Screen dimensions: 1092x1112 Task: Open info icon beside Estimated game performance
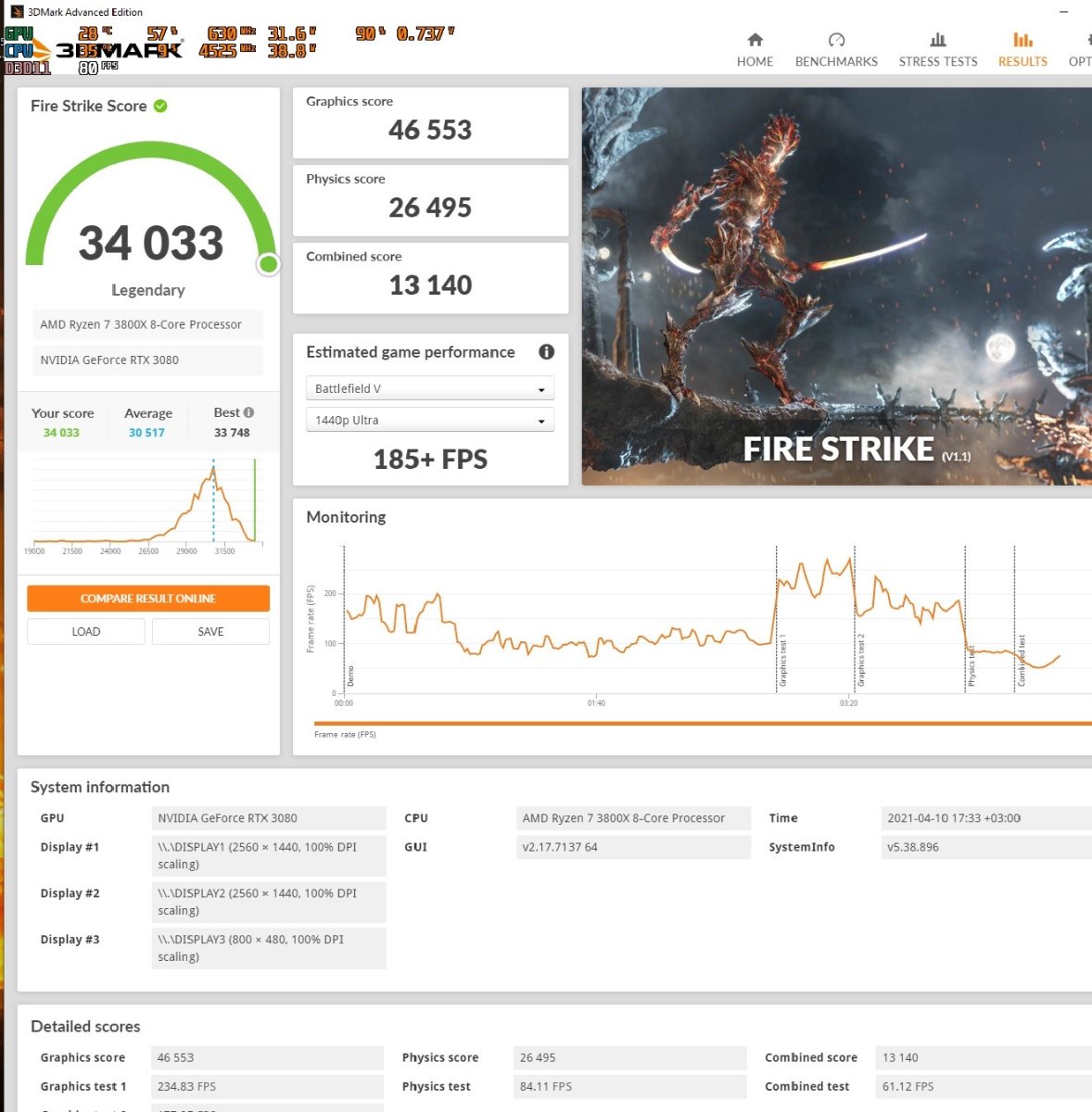tap(546, 352)
